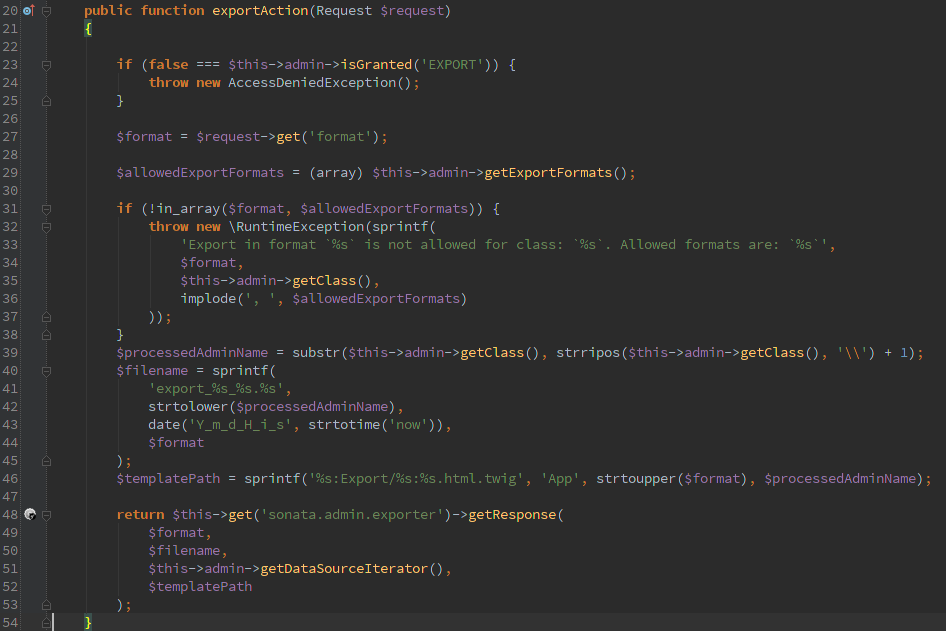The width and height of the screenshot is (946, 631).
Task: Click the '%s:Export/%s:%s.html.twig' string
Action: 416,478
